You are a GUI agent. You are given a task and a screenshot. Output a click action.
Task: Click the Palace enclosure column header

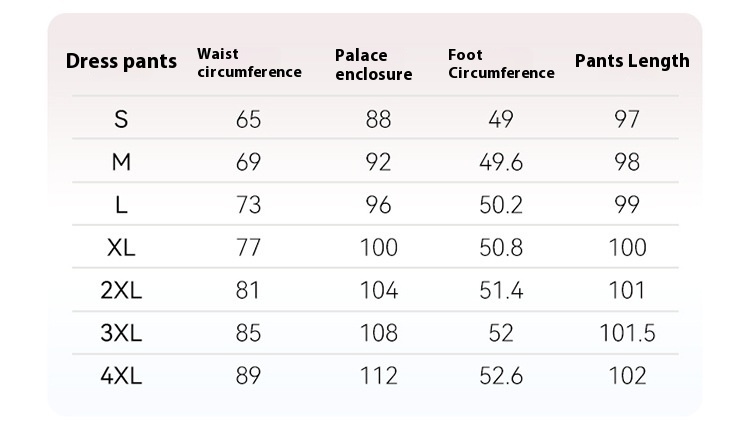point(373,64)
